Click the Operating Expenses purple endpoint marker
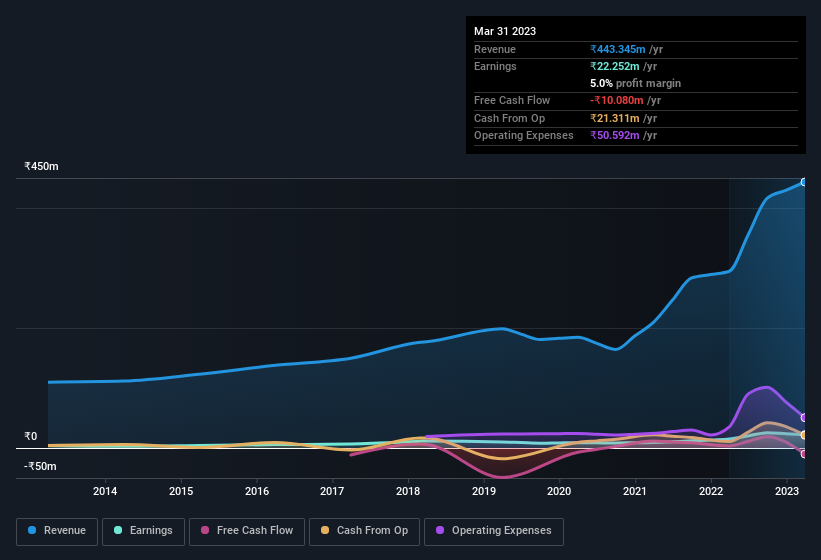 tap(804, 418)
